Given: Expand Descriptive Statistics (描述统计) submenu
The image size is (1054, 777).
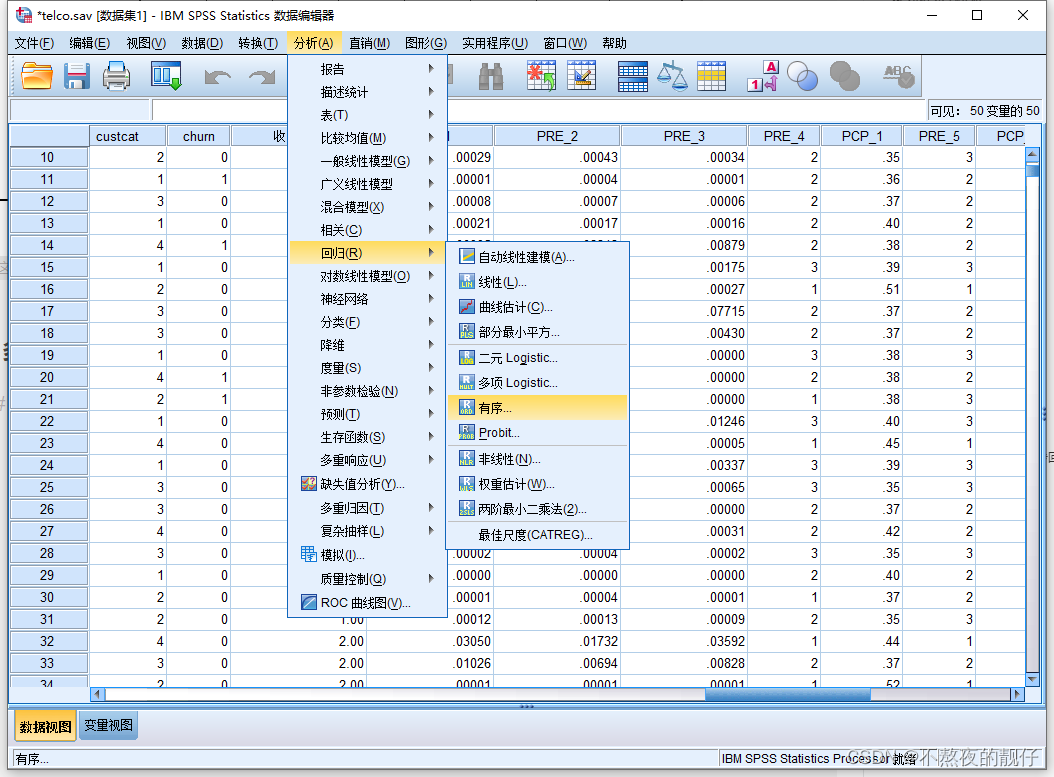Looking at the screenshot, I should click(x=367, y=91).
